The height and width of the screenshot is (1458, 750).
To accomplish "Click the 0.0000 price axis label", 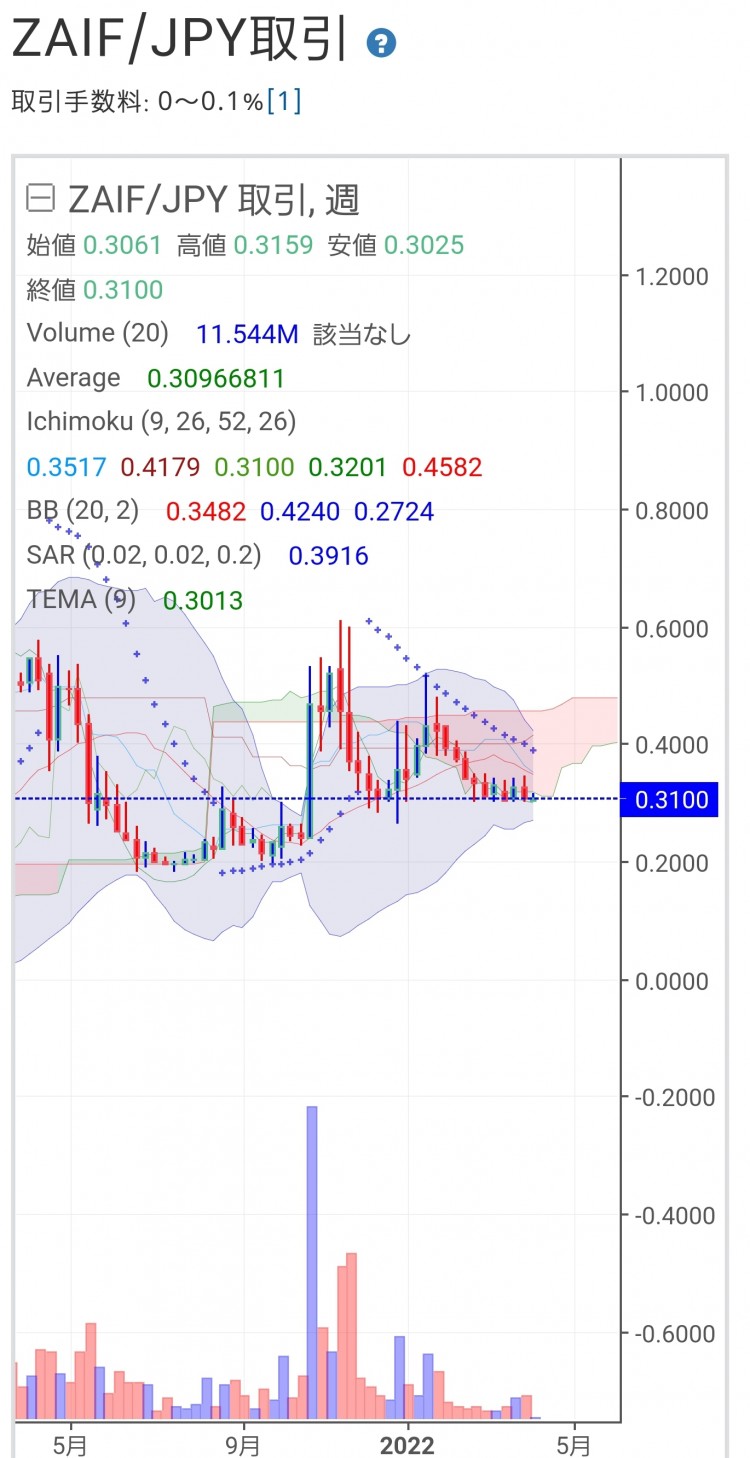I will click(673, 981).
